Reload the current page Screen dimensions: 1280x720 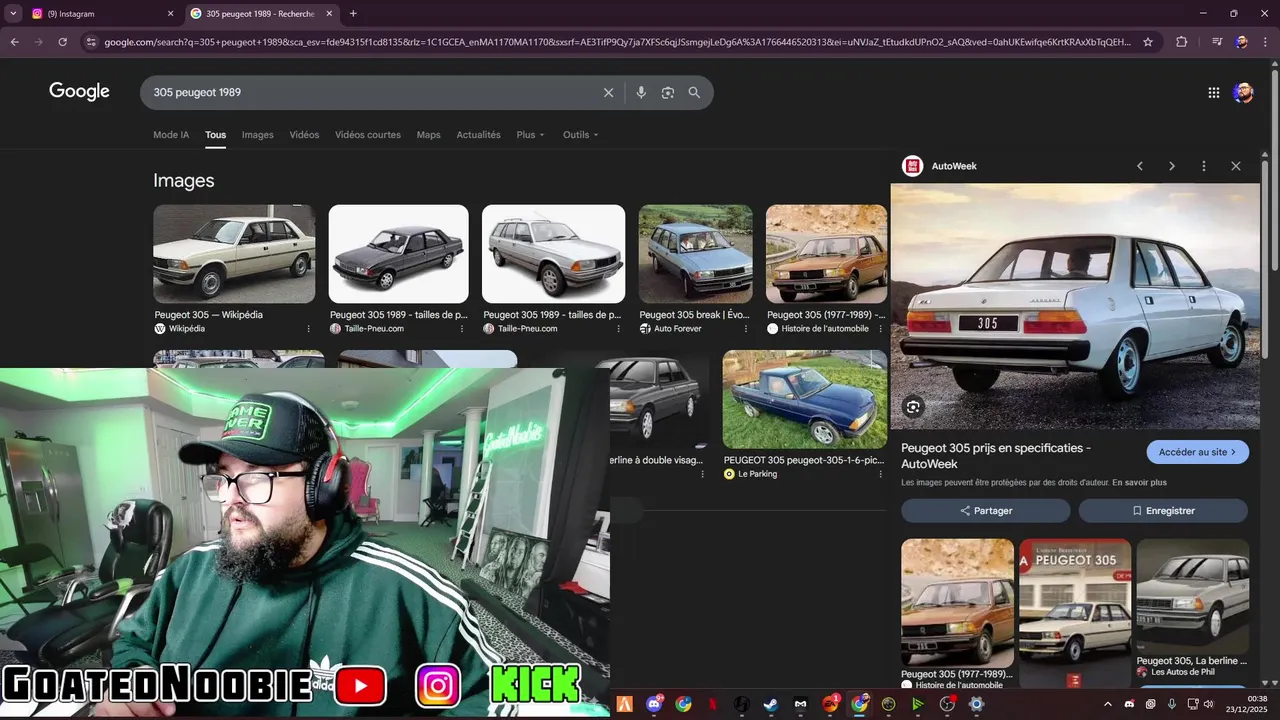click(x=62, y=42)
